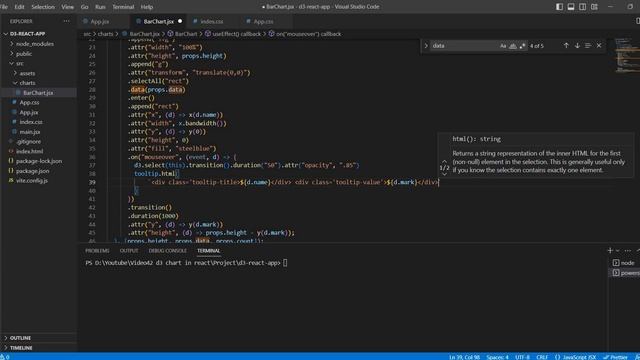Image resolution: width=640 pixels, height=360 pixels.
Task: Open the Selection menu
Action: 43,7
